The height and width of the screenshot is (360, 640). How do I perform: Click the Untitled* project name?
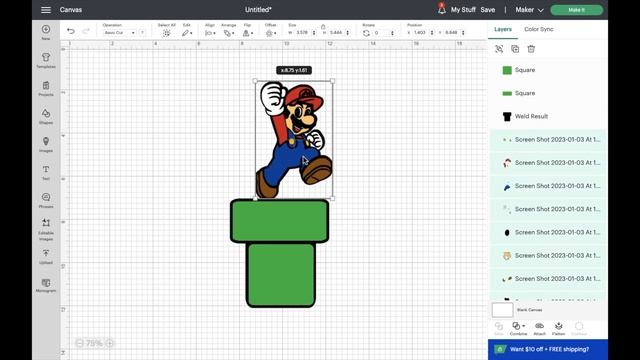click(x=258, y=10)
